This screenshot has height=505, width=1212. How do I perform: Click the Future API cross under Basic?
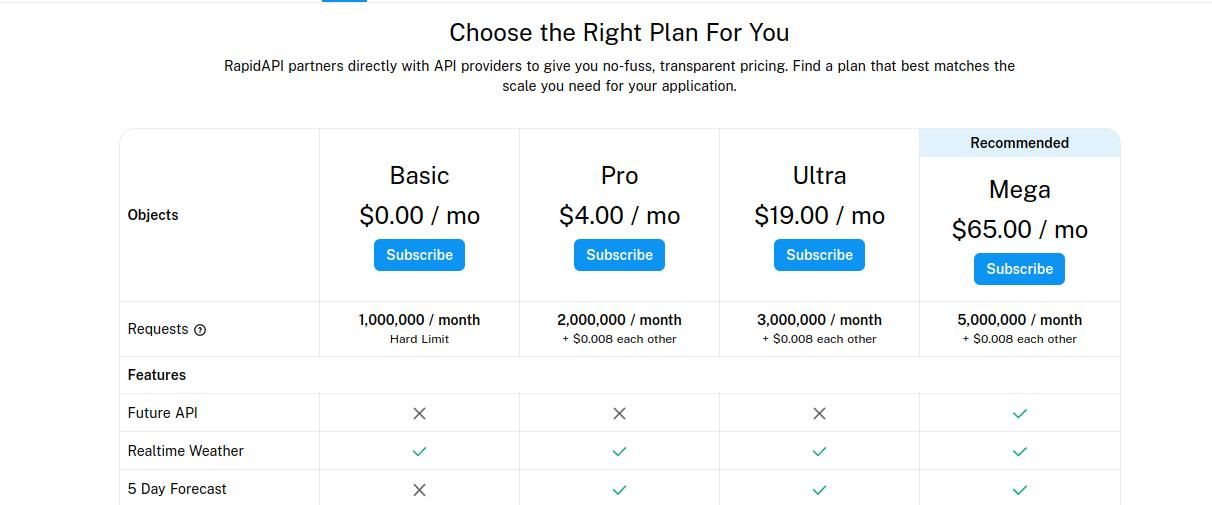pos(419,413)
